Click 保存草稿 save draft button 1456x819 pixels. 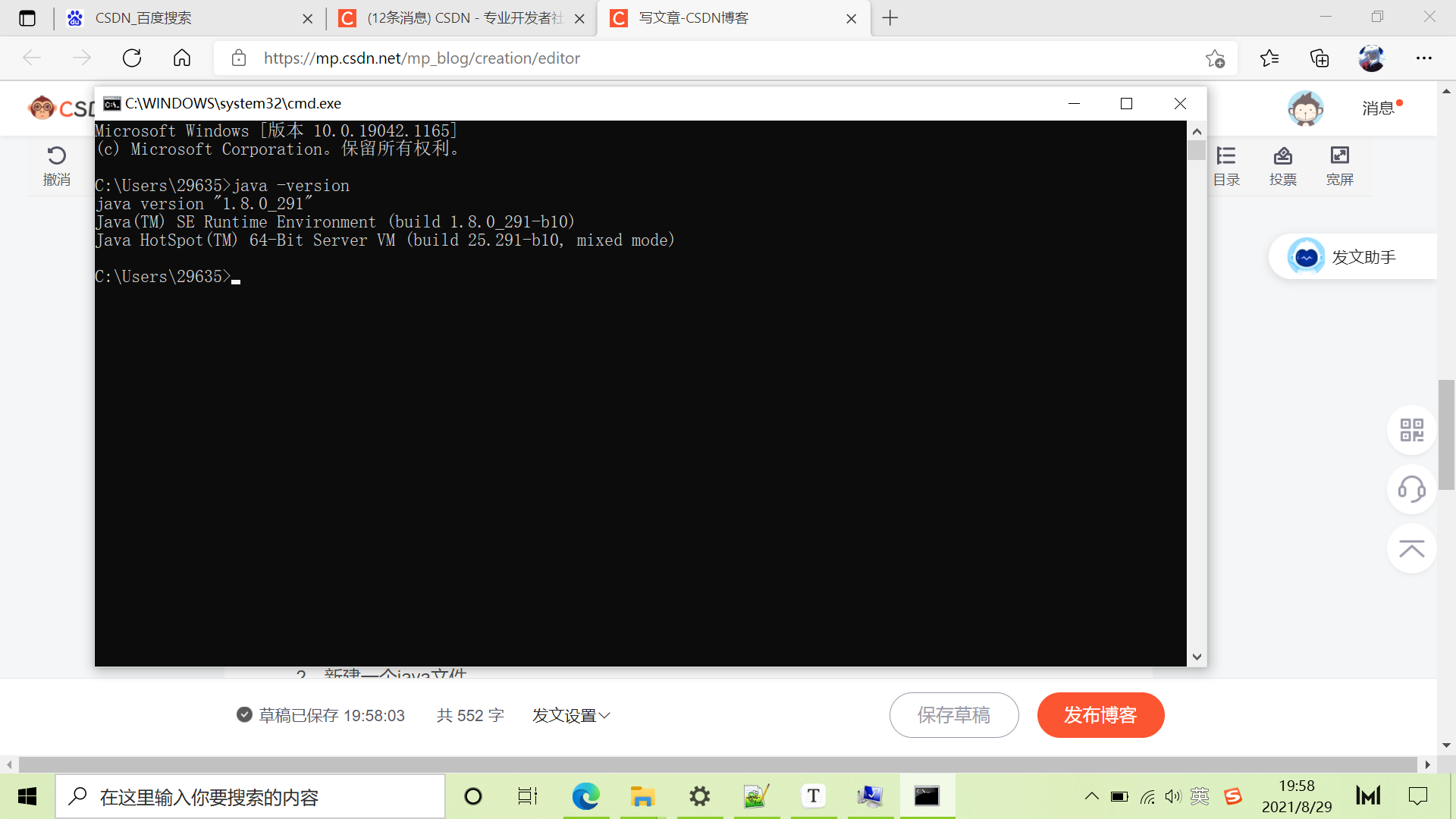click(953, 715)
